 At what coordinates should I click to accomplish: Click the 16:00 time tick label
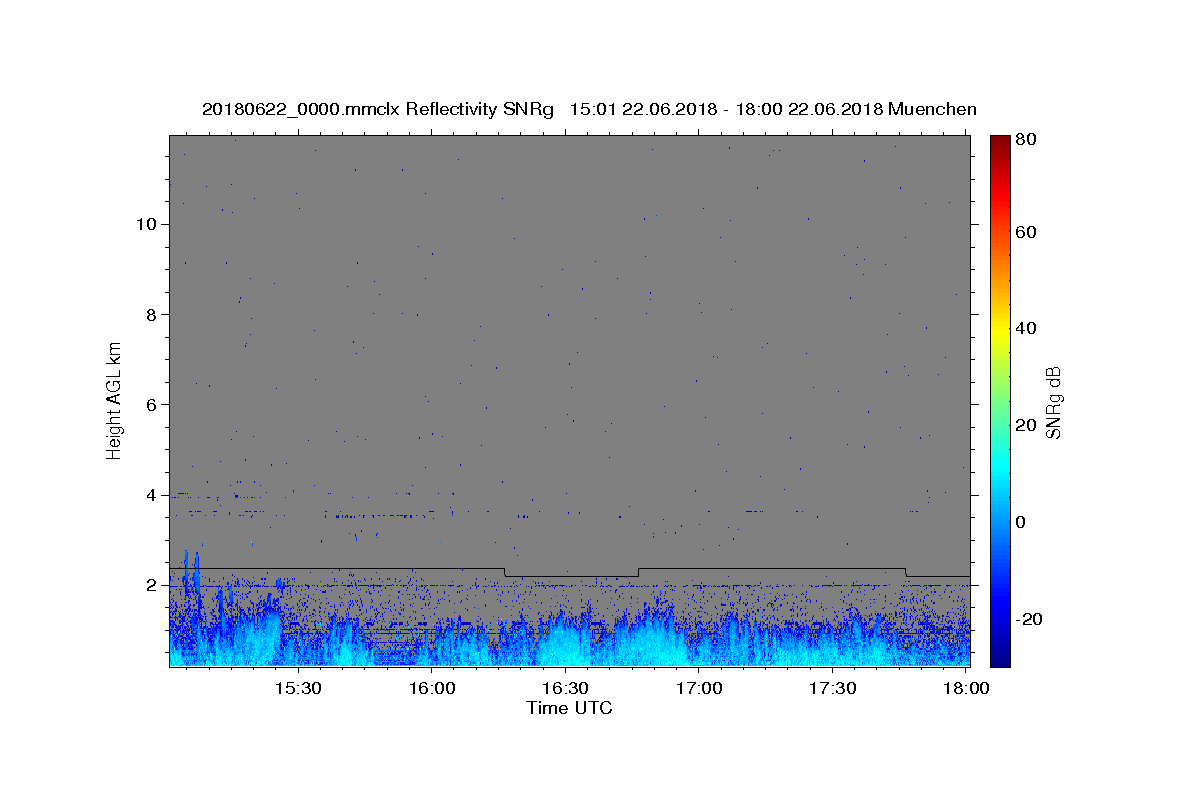click(x=432, y=689)
